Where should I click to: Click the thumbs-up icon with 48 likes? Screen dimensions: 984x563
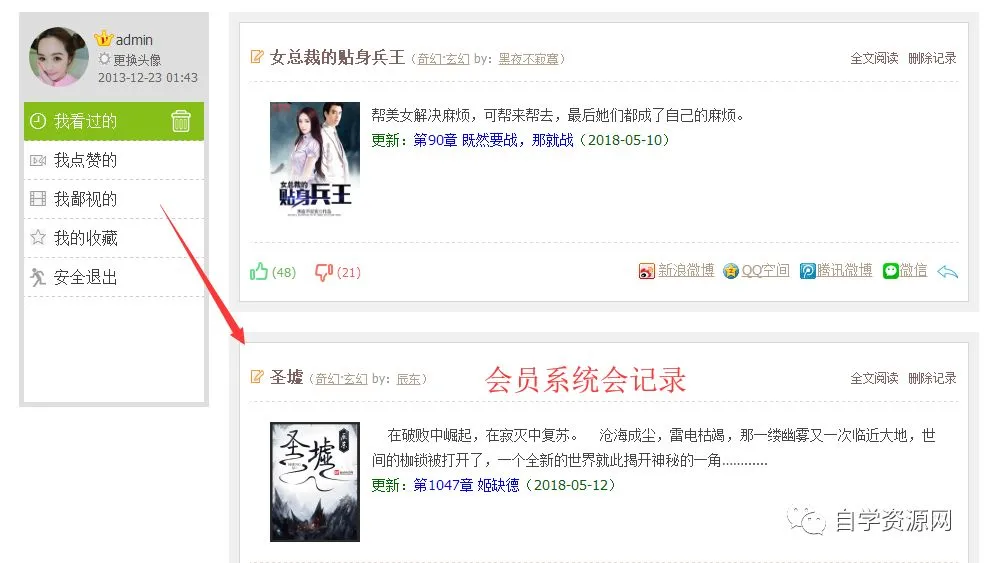pos(259,272)
